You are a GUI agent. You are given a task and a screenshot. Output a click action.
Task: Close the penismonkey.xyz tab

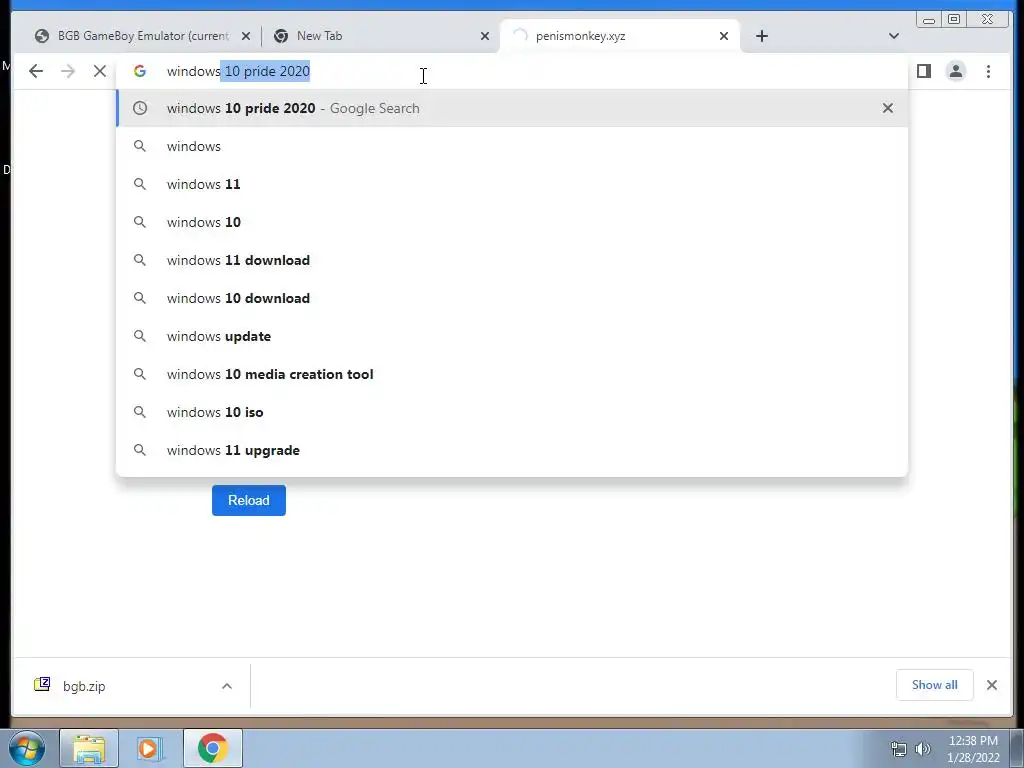(x=724, y=36)
